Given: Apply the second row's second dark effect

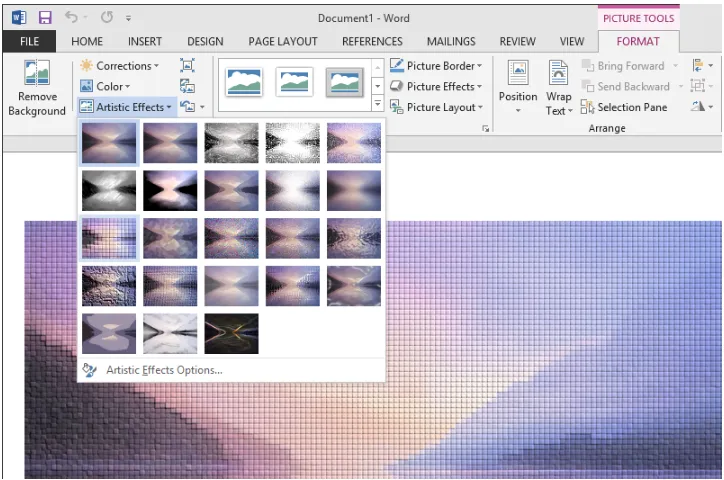Looking at the screenshot, I should tap(170, 191).
